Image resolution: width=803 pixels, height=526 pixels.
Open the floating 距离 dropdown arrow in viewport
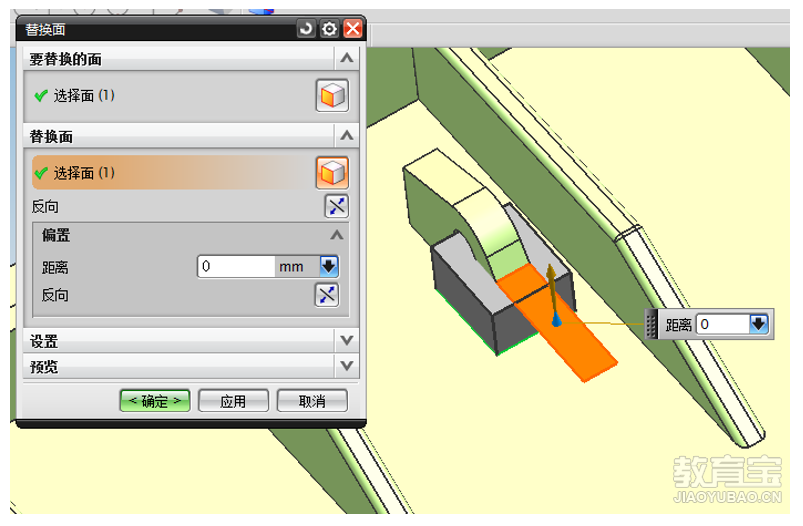pyautogui.click(x=759, y=324)
